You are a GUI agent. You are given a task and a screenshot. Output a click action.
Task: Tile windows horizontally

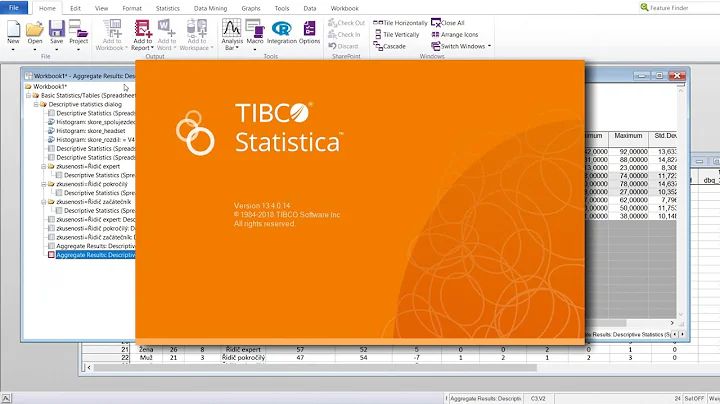(x=400, y=22)
